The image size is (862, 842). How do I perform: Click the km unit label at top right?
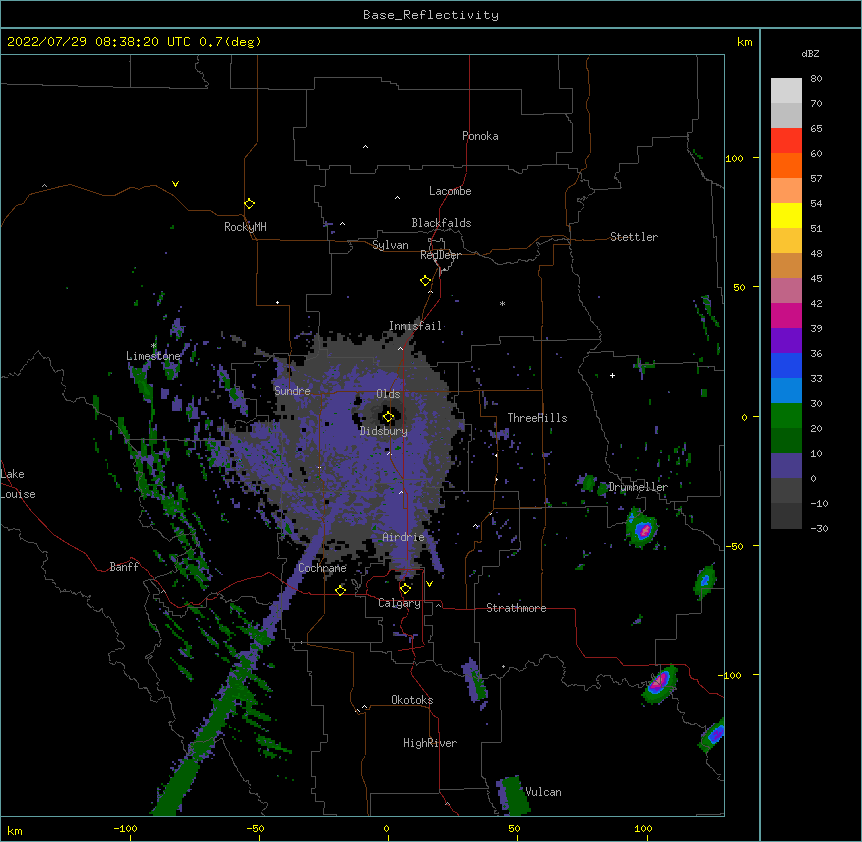point(744,42)
